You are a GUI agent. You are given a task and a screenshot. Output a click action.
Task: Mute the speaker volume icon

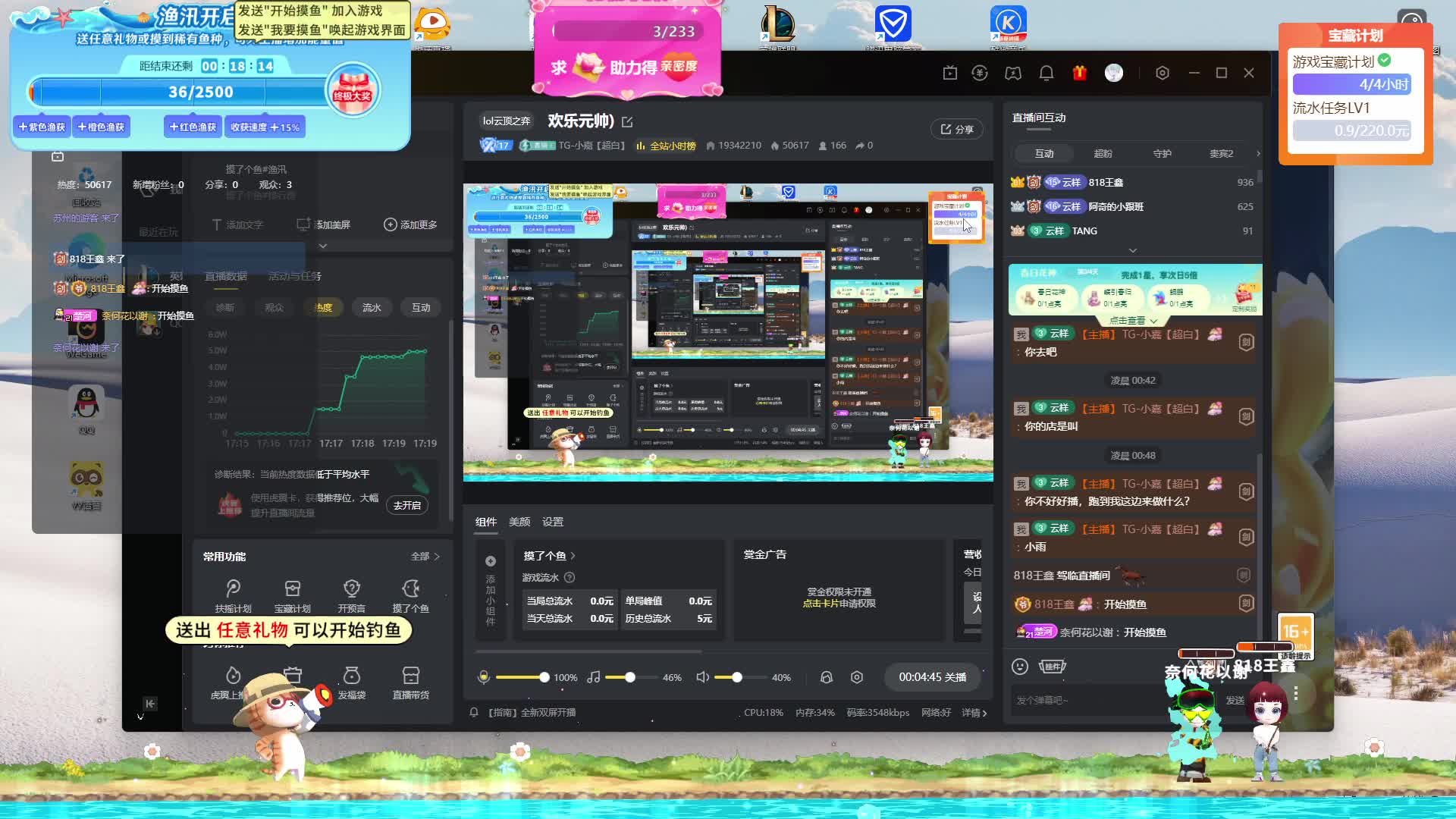[702, 677]
